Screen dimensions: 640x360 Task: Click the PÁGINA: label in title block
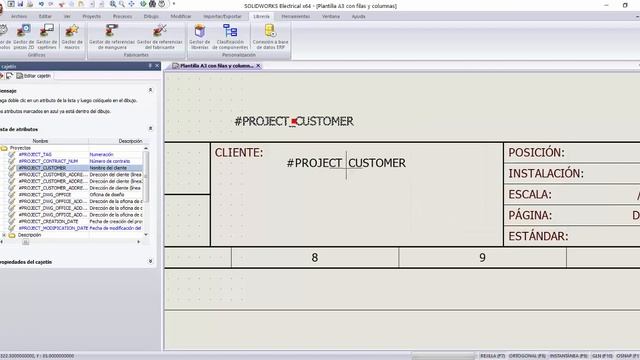(530, 215)
